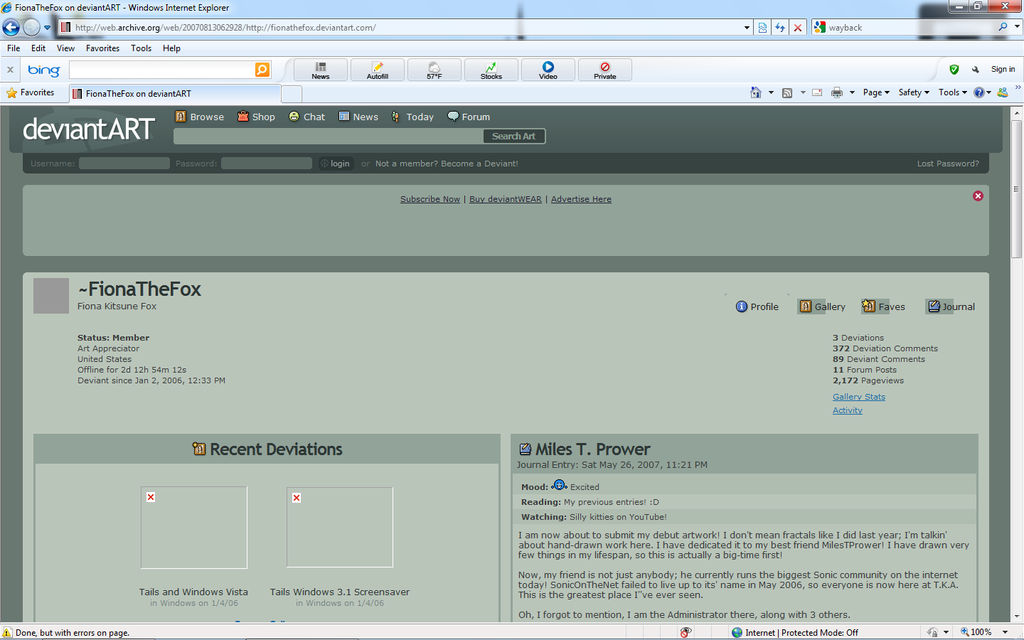
Task: Open the News link in the deviantART nav
Action: [x=359, y=117]
